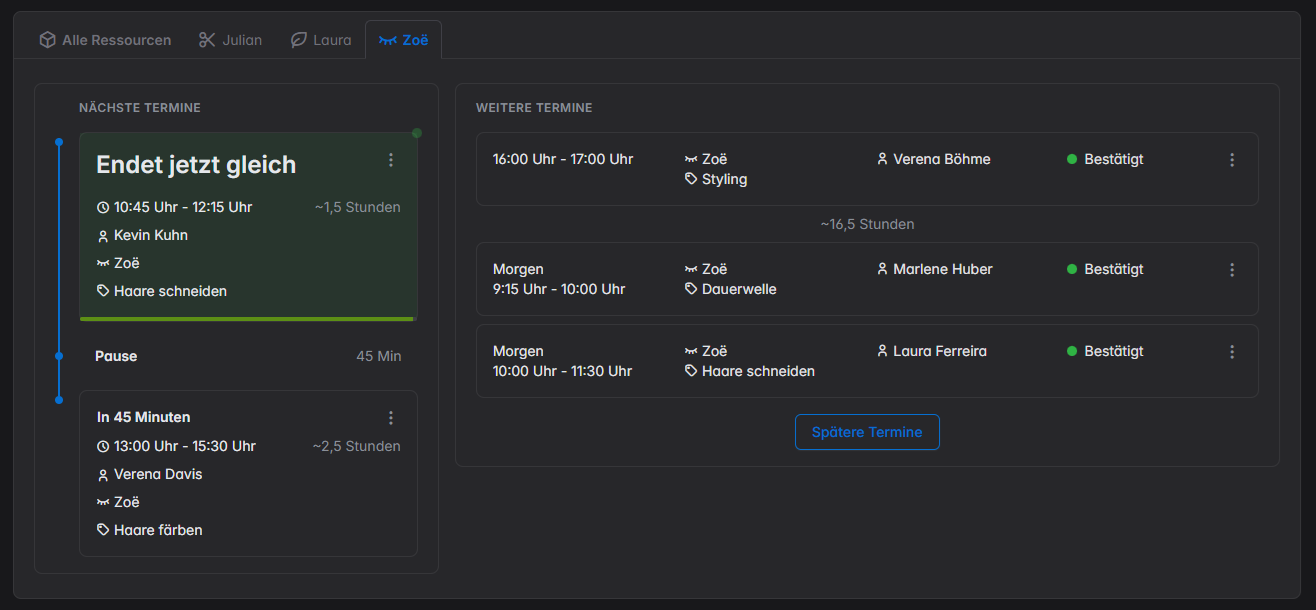Viewport: 1316px width, 610px height.
Task: Click clock icon beside 10:45 Uhr - 12:15 Uhr
Action: 103,208
